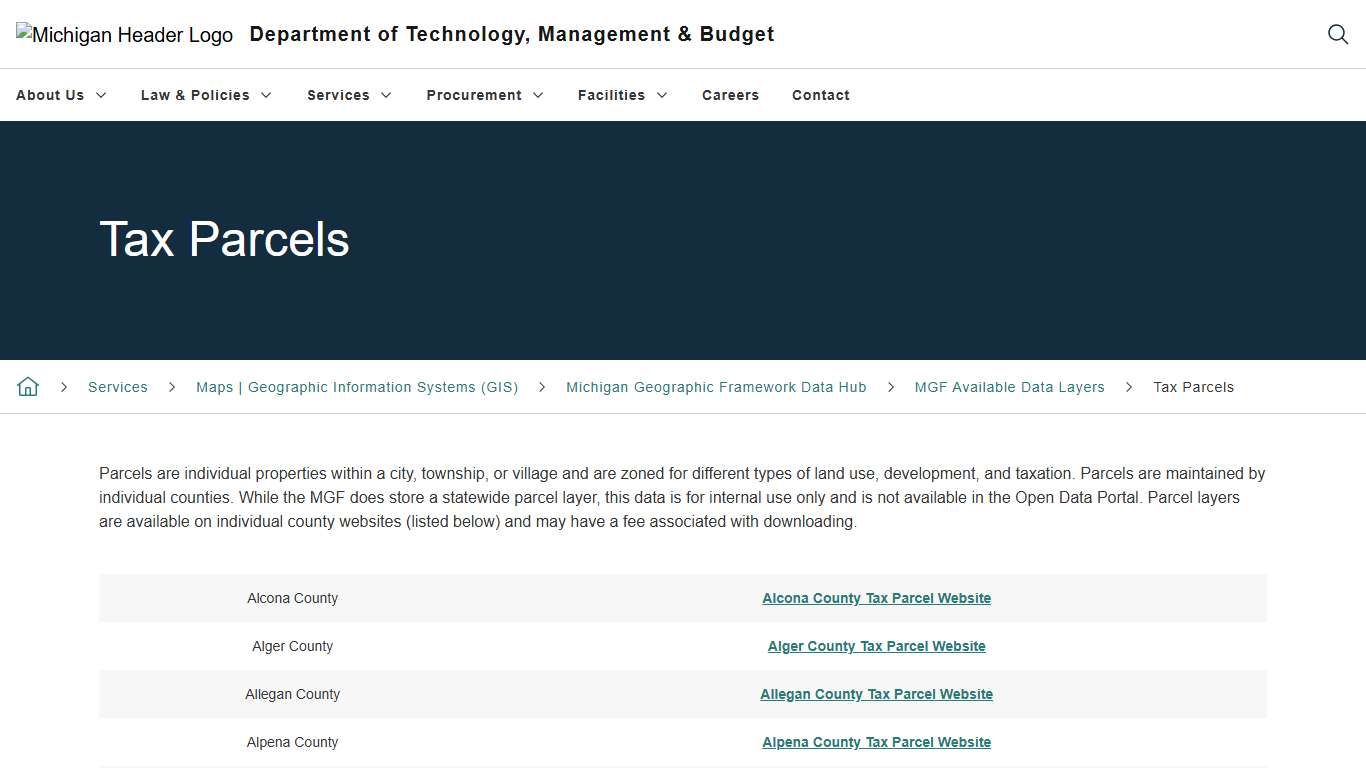Click the Tax Parcels page heading

point(224,240)
